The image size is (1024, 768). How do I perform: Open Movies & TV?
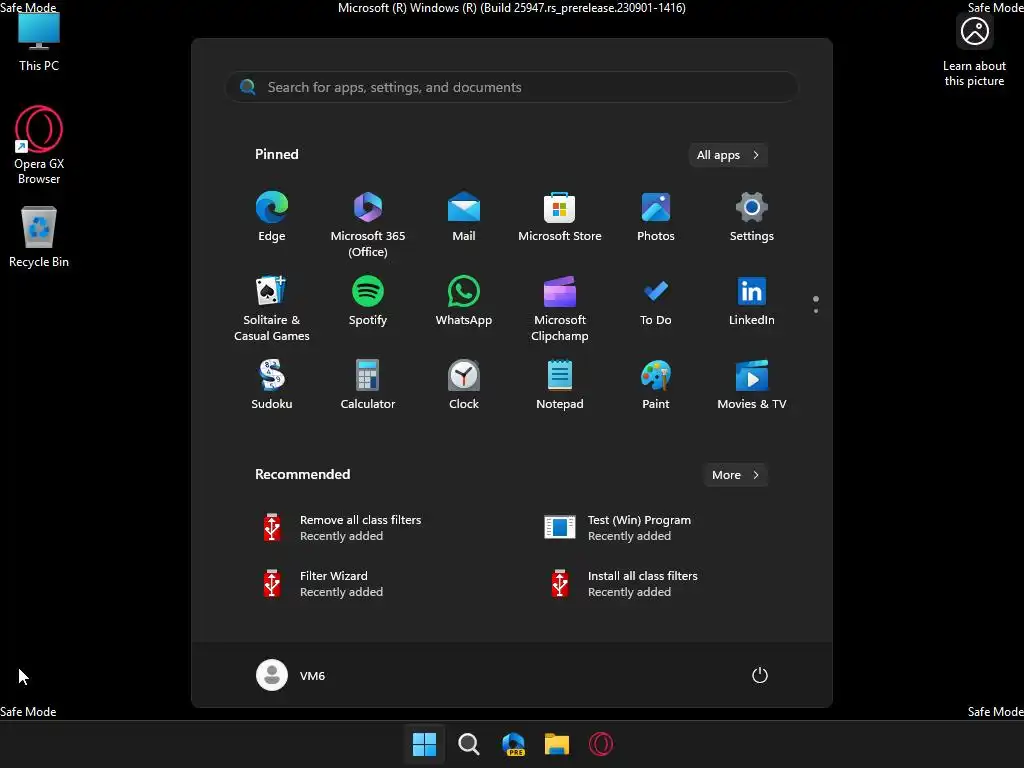tap(752, 385)
